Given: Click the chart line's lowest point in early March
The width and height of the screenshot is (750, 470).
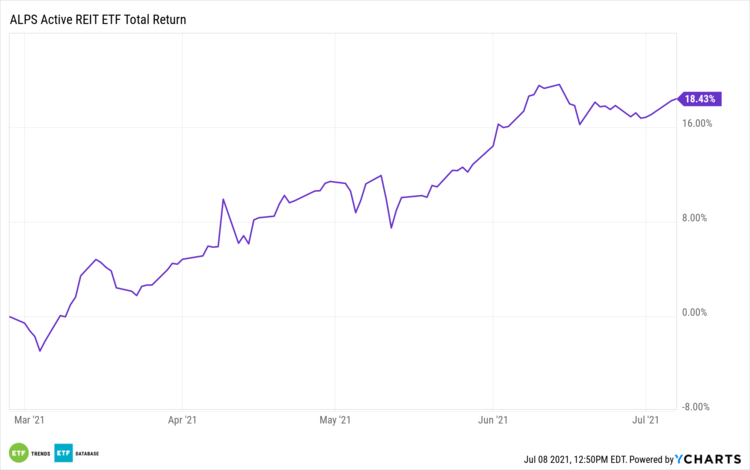Looking at the screenshot, I should 40,351.
